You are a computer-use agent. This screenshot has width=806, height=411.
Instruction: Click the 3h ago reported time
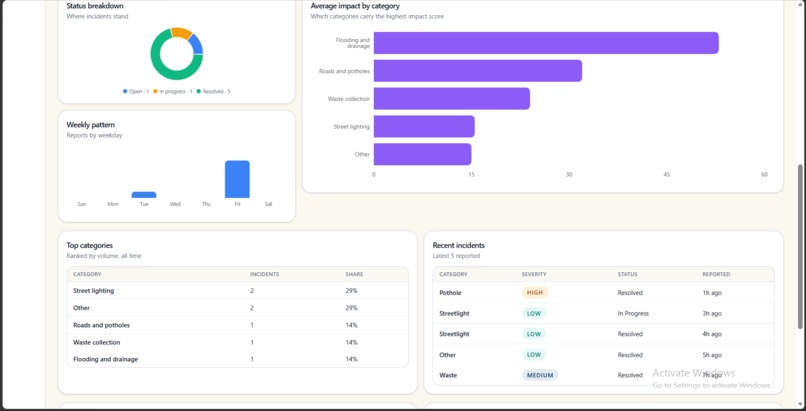(x=712, y=313)
